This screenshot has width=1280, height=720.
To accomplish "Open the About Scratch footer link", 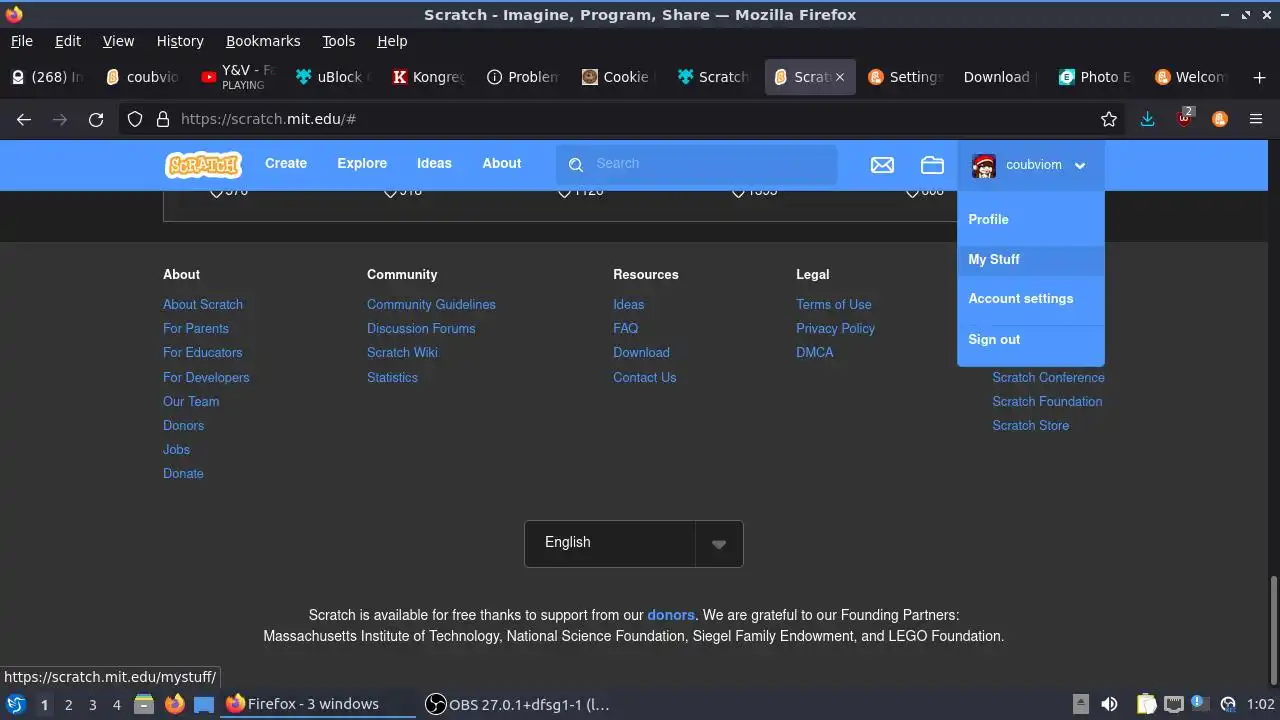I will point(203,304).
